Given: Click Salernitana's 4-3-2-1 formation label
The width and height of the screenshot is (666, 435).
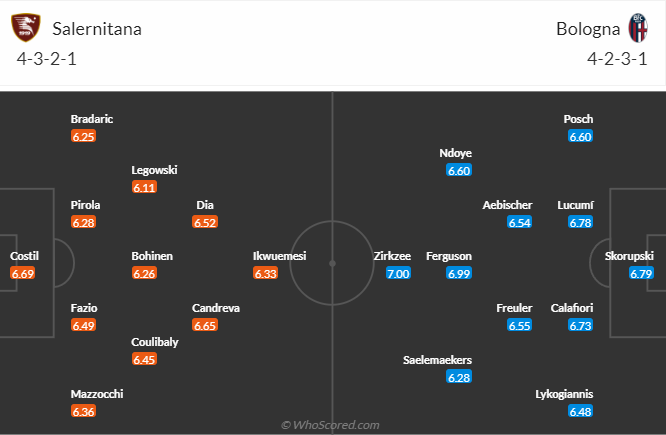Looking at the screenshot, I should (x=47, y=58).
